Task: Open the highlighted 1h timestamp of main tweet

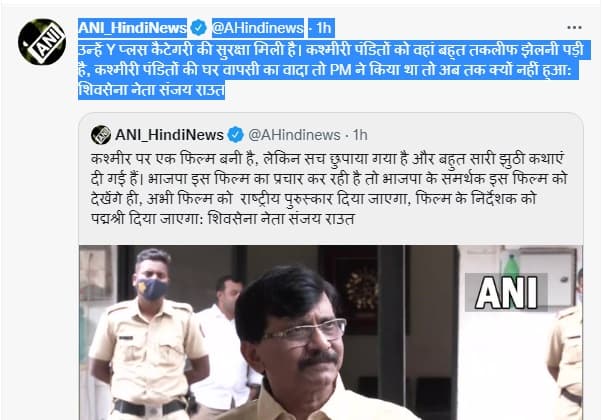Action: pyautogui.click(x=323, y=28)
